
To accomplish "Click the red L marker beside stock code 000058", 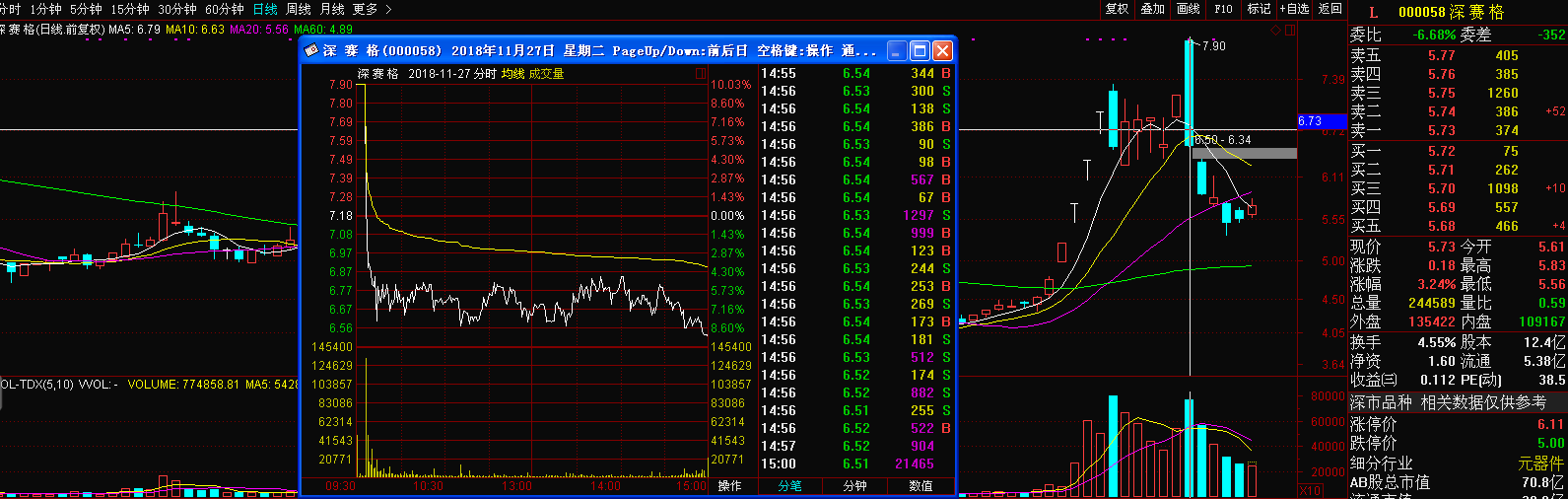I will point(1374,12).
